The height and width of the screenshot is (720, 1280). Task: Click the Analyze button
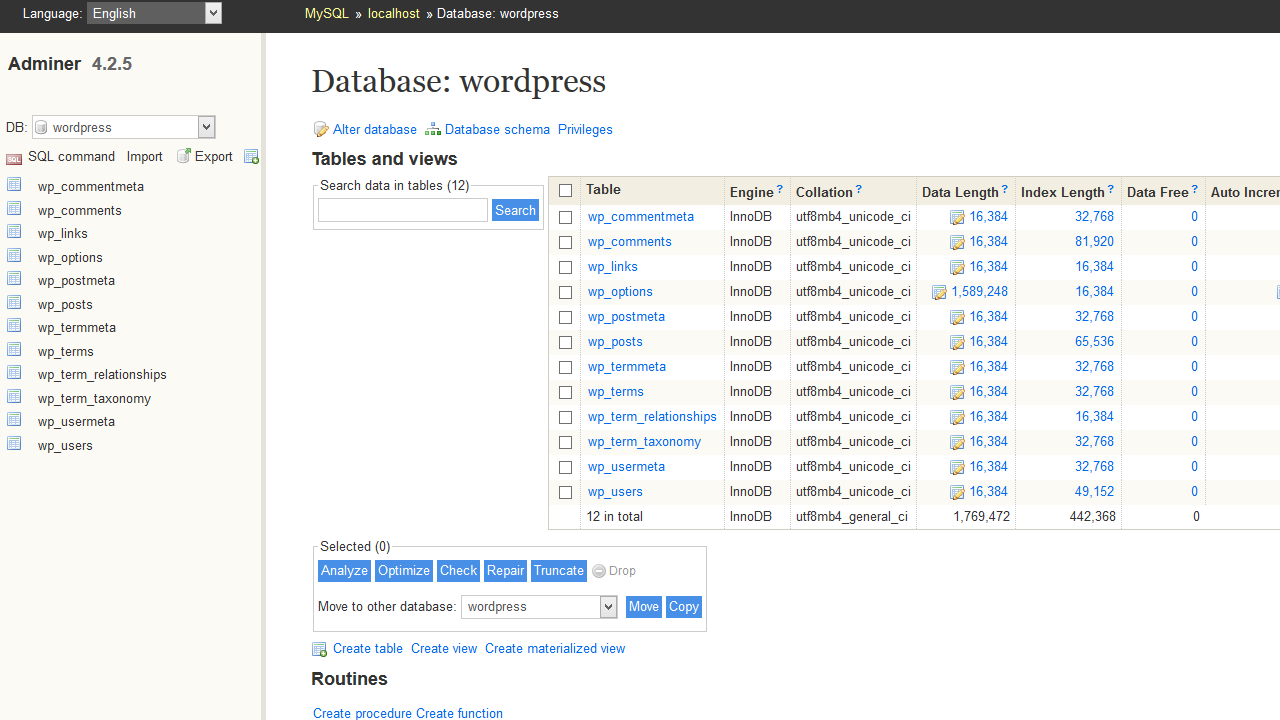coord(344,570)
